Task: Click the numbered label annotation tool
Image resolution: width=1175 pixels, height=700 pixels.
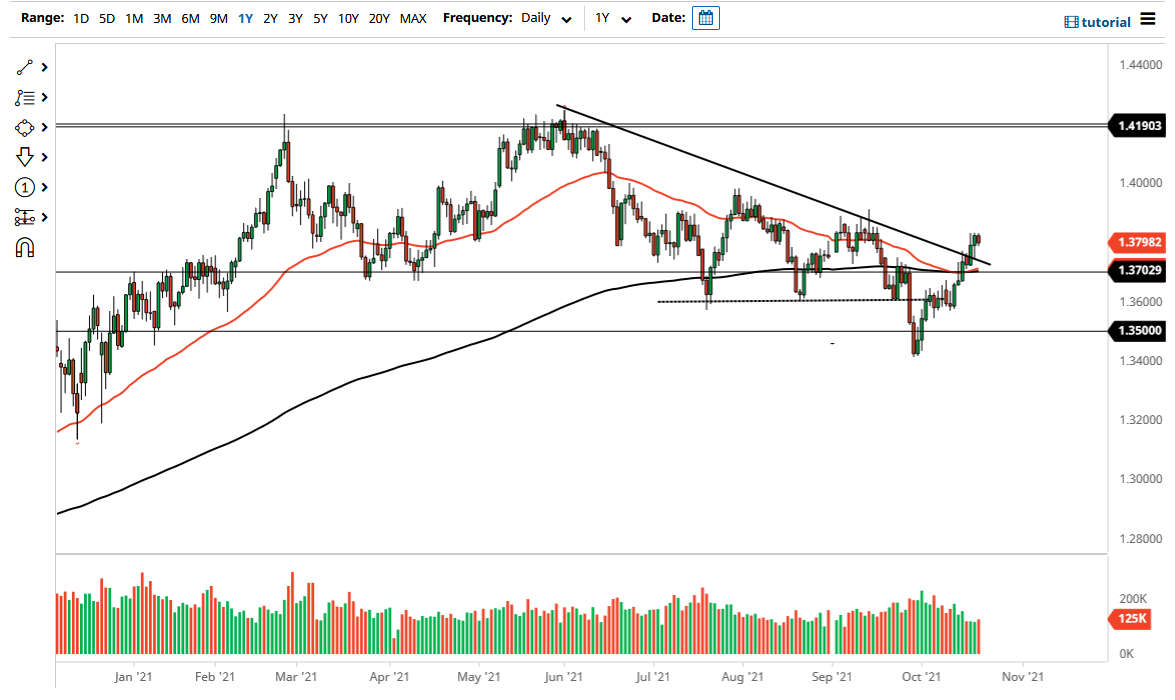Action: coord(25,187)
